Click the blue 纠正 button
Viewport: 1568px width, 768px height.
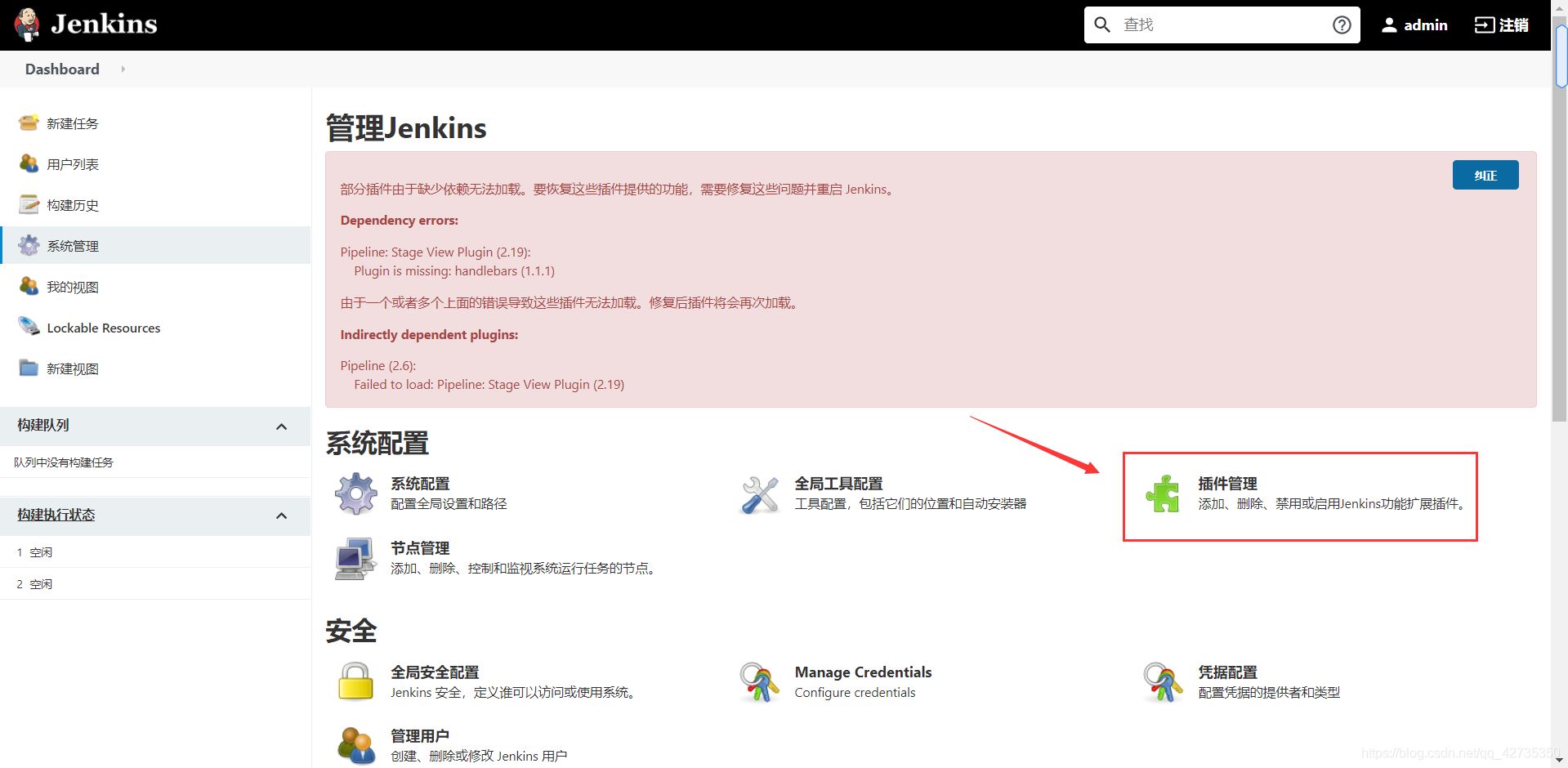pyautogui.click(x=1485, y=175)
